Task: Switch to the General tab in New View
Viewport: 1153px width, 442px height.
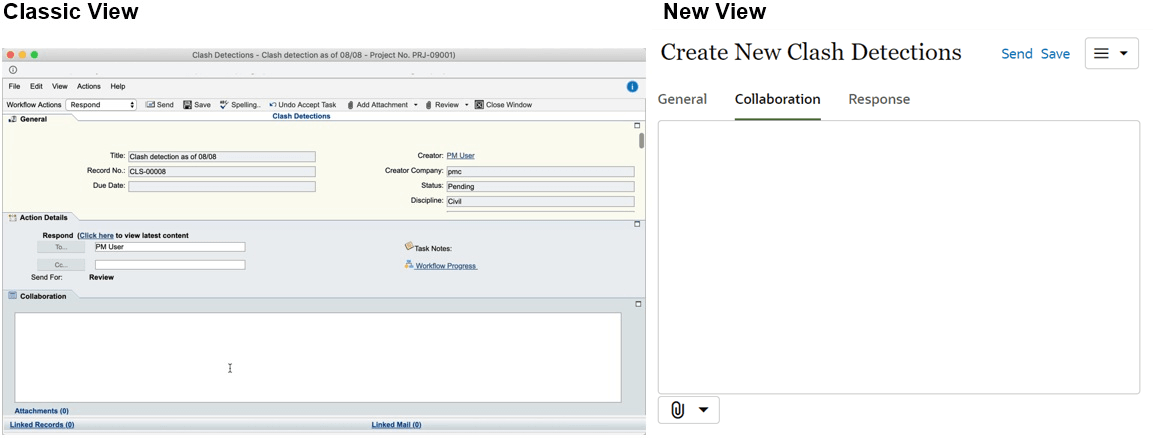Action: [682, 99]
